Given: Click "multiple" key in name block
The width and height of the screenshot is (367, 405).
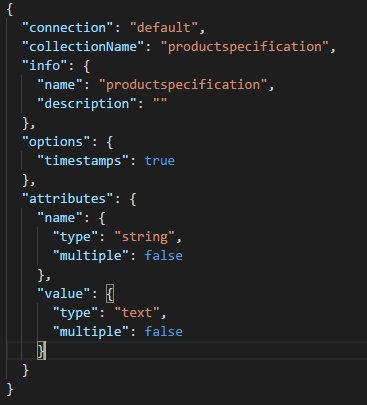Looking at the screenshot, I should pos(91,256).
